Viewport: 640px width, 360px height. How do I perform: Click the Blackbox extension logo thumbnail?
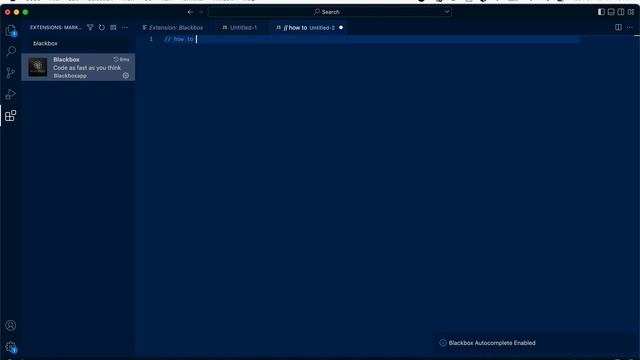[x=38, y=67]
